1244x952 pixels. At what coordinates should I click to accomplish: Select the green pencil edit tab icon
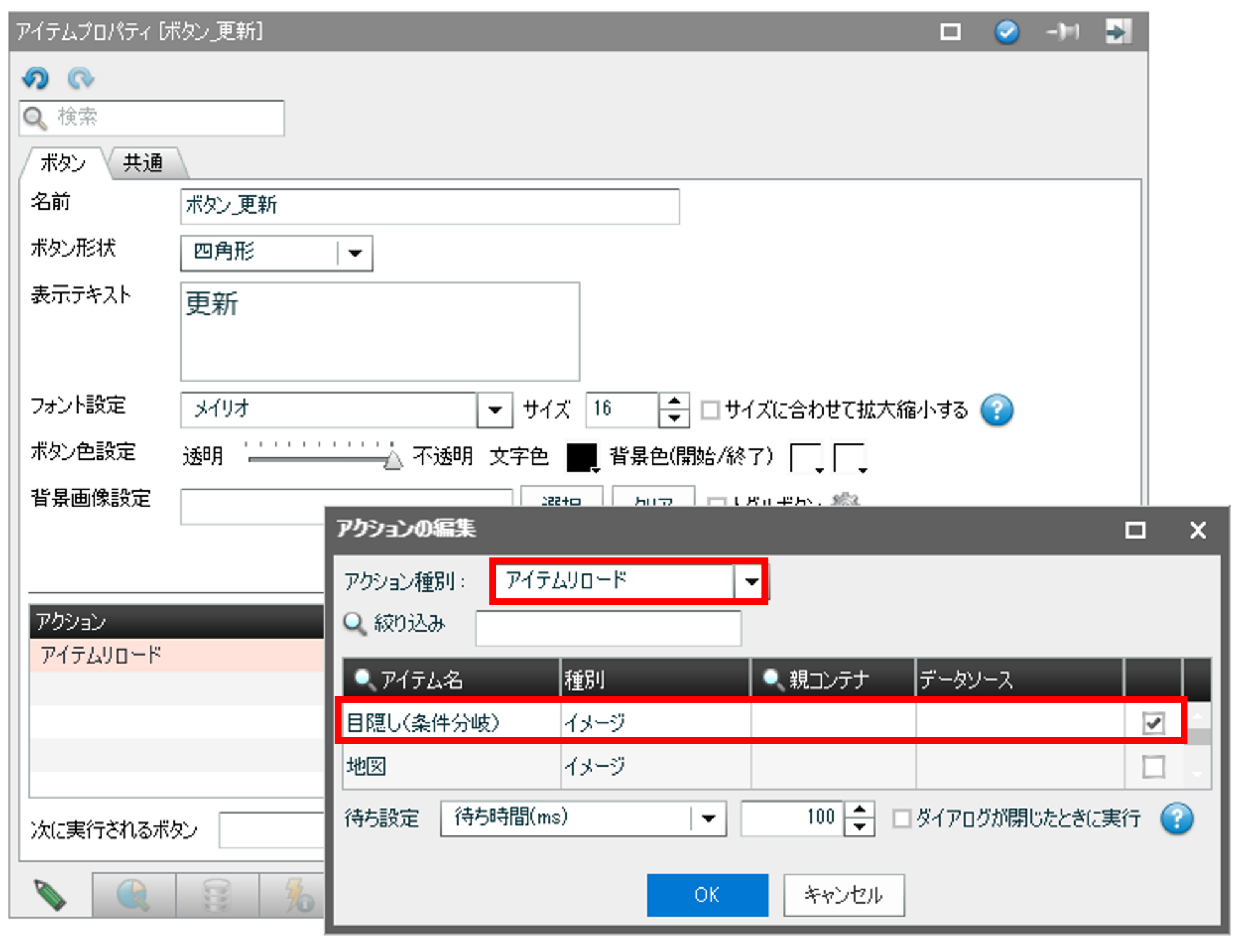(x=51, y=894)
